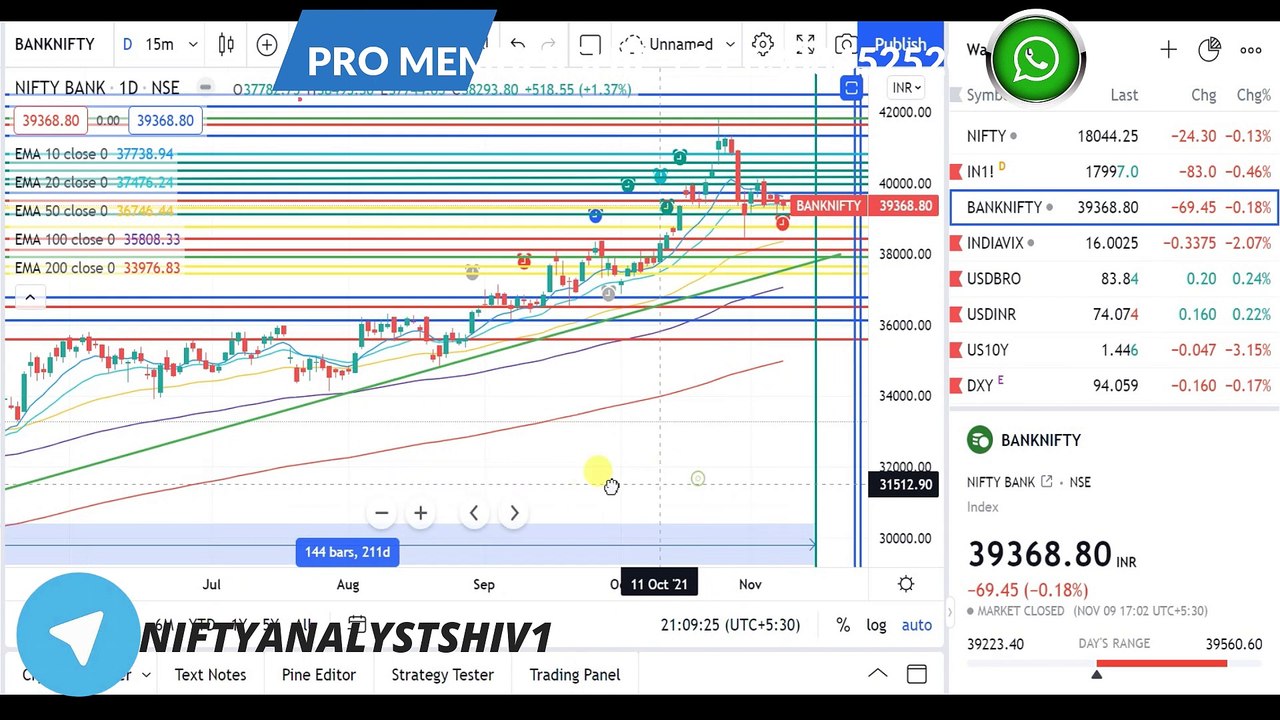Open the NIFTY BANK external link icon

click(1047, 482)
